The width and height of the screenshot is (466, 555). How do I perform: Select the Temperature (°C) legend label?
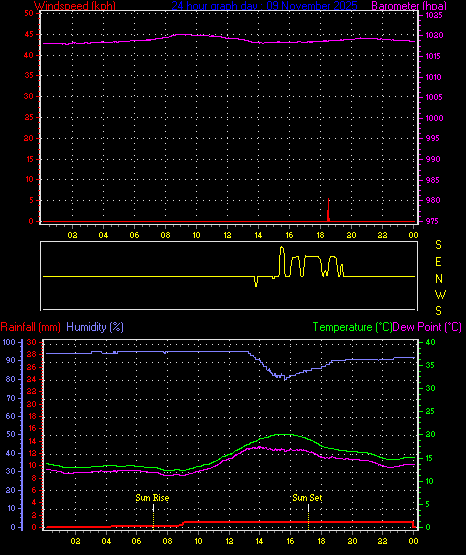pos(352,327)
